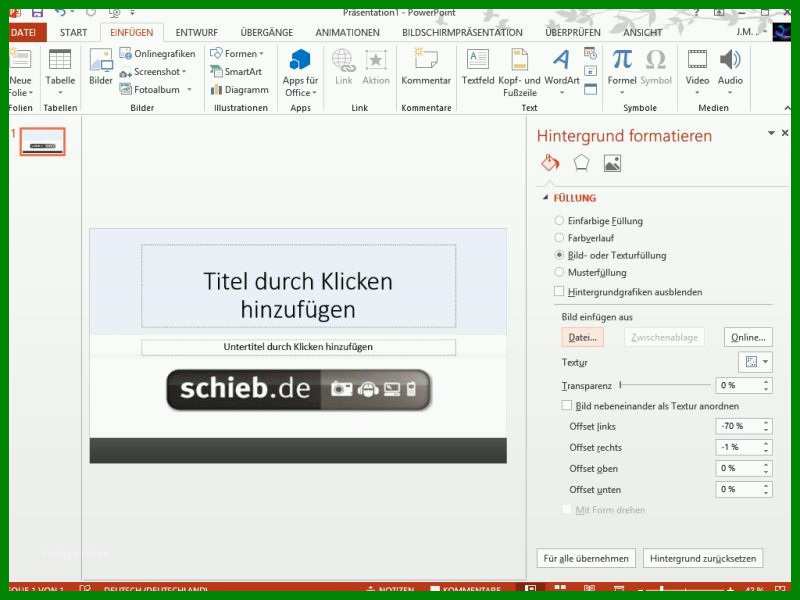The height and width of the screenshot is (600, 800).
Task: Click the undo arrow in title bar
Action: pyautogui.click(x=61, y=12)
